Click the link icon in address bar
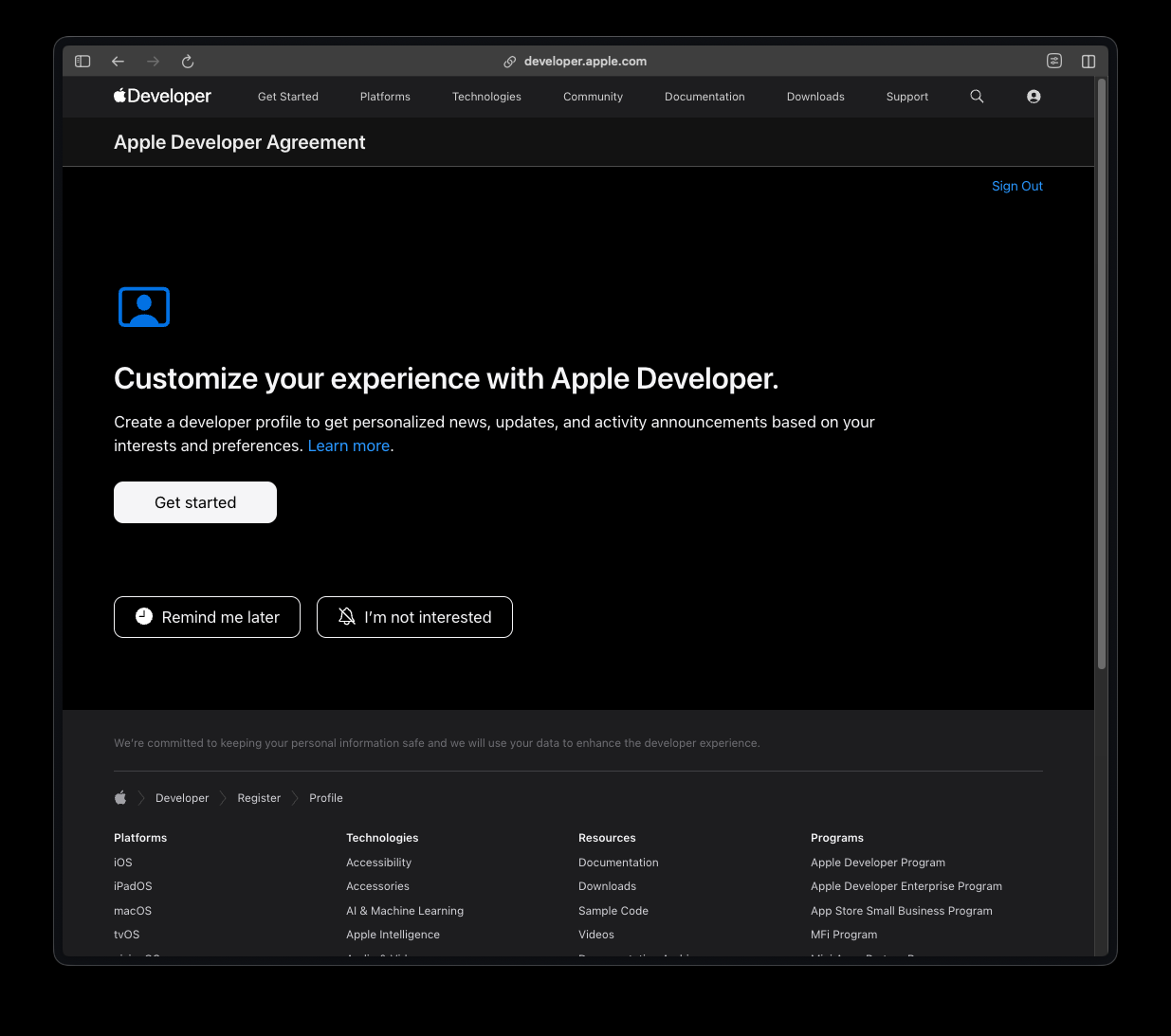This screenshot has width=1171, height=1036. (509, 62)
